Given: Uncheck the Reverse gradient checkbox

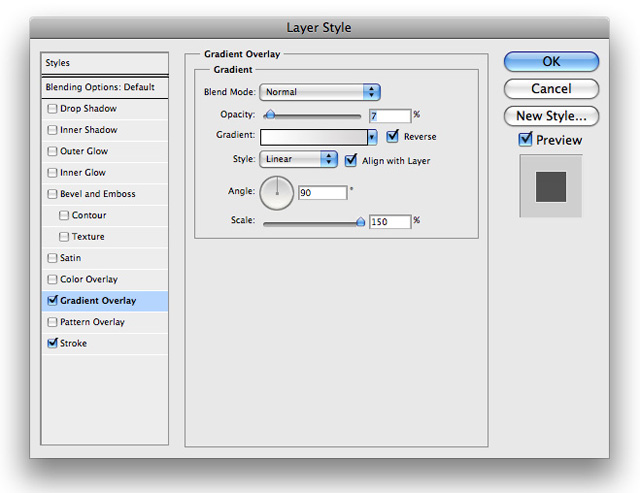Looking at the screenshot, I should (x=392, y=136).
